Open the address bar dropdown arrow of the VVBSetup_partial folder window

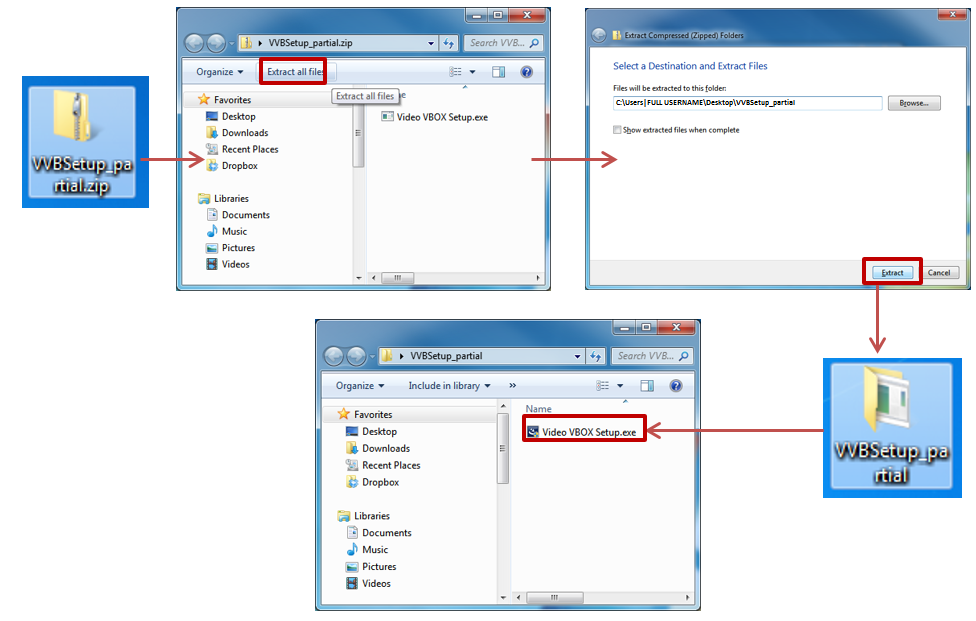pyautogui.click(x=578, y=356)
